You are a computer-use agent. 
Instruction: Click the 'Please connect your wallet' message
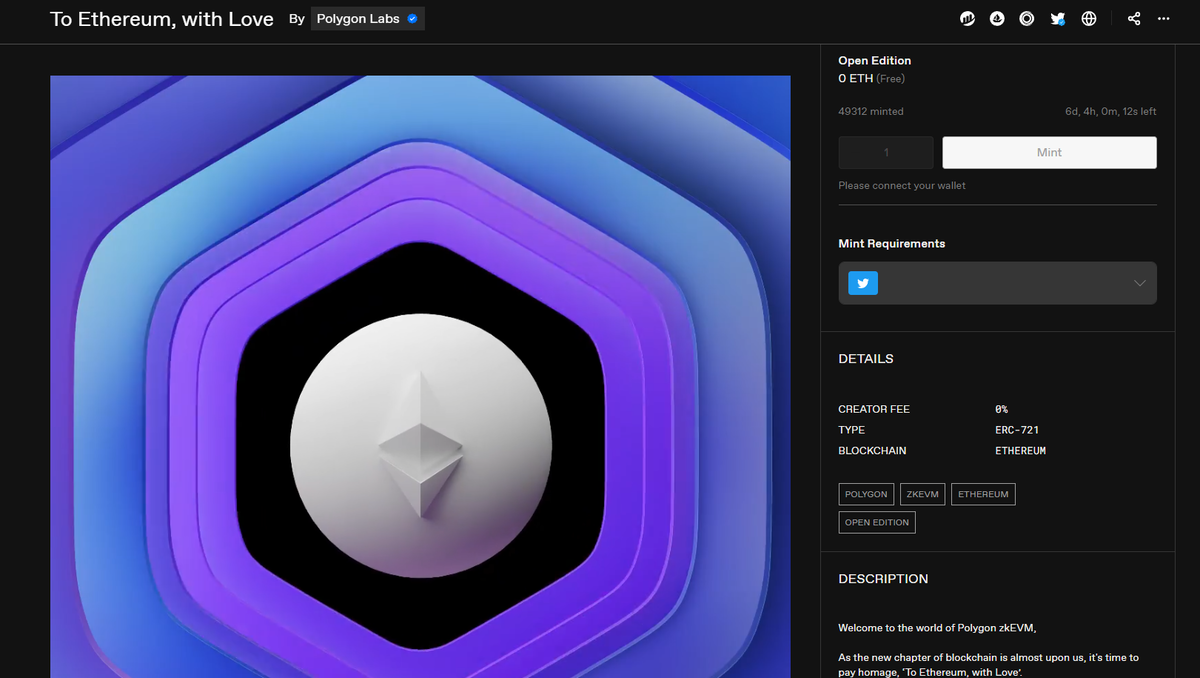[902, 185]
